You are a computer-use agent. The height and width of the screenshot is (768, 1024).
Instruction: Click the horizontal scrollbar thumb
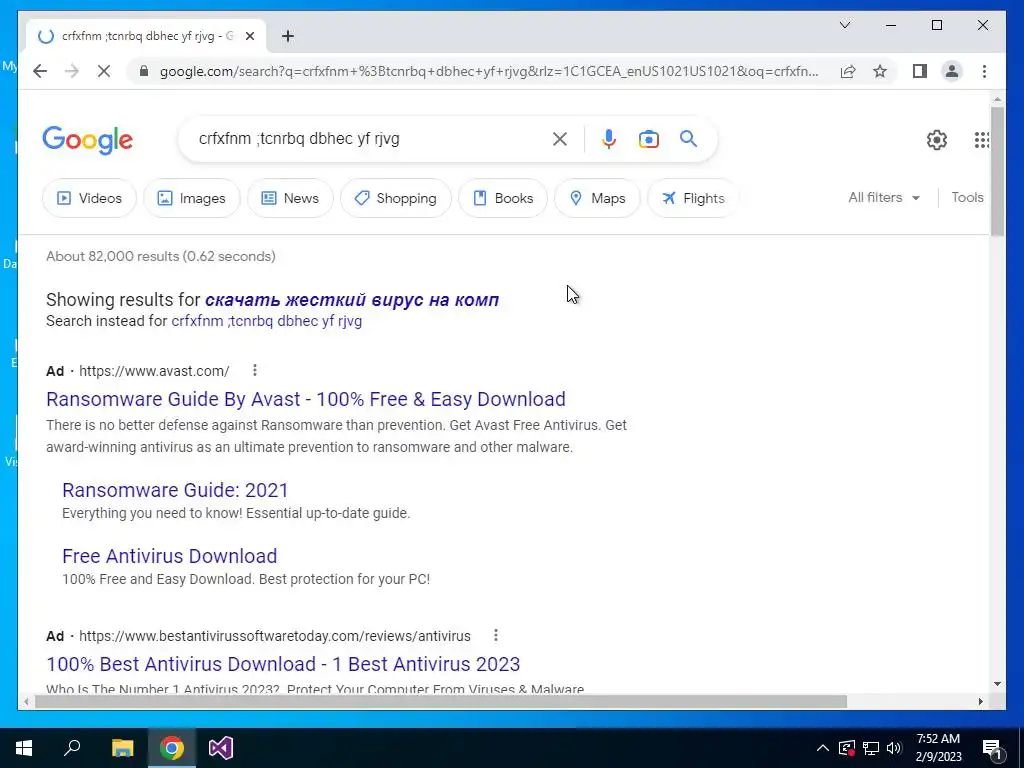point(441,701)
